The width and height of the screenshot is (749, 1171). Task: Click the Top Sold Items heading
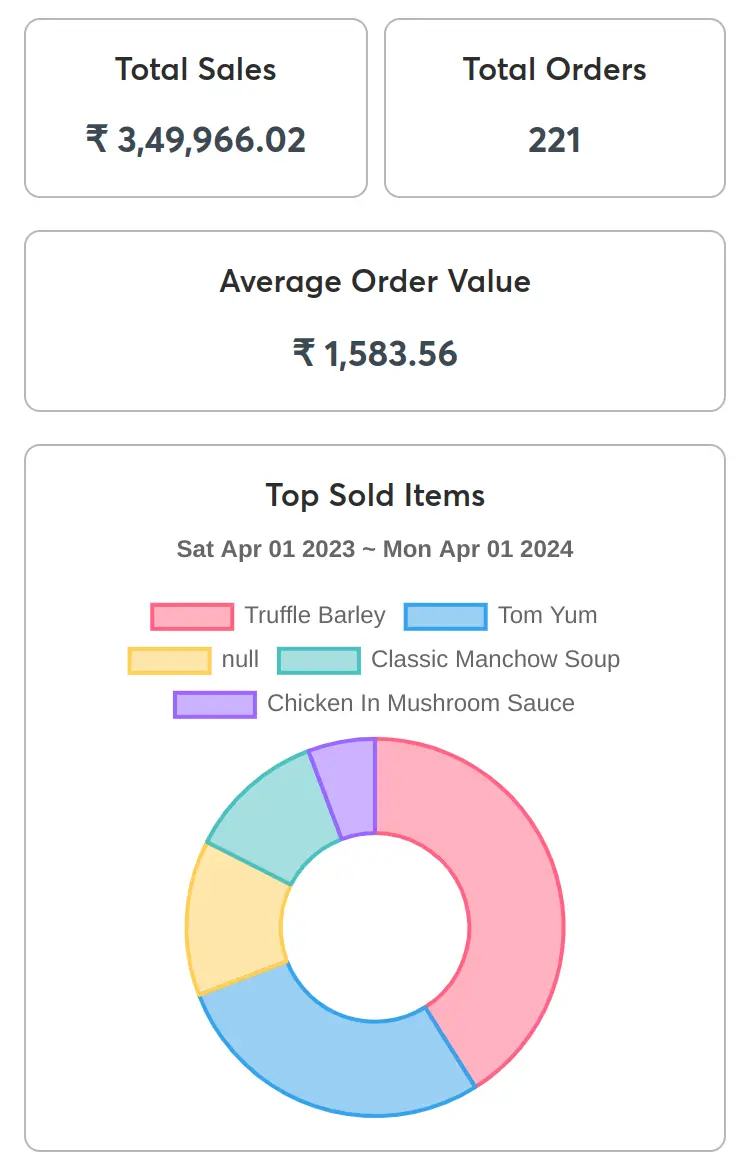(x=374, y=495)
